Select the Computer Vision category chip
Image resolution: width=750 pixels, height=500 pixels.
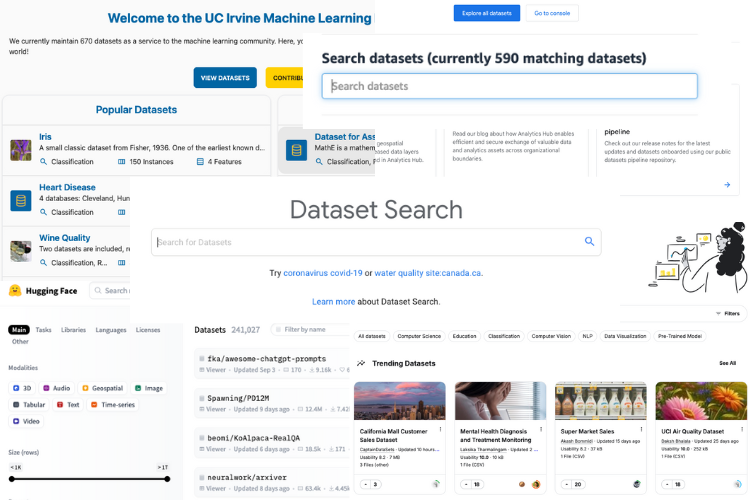tap(550, 336)
